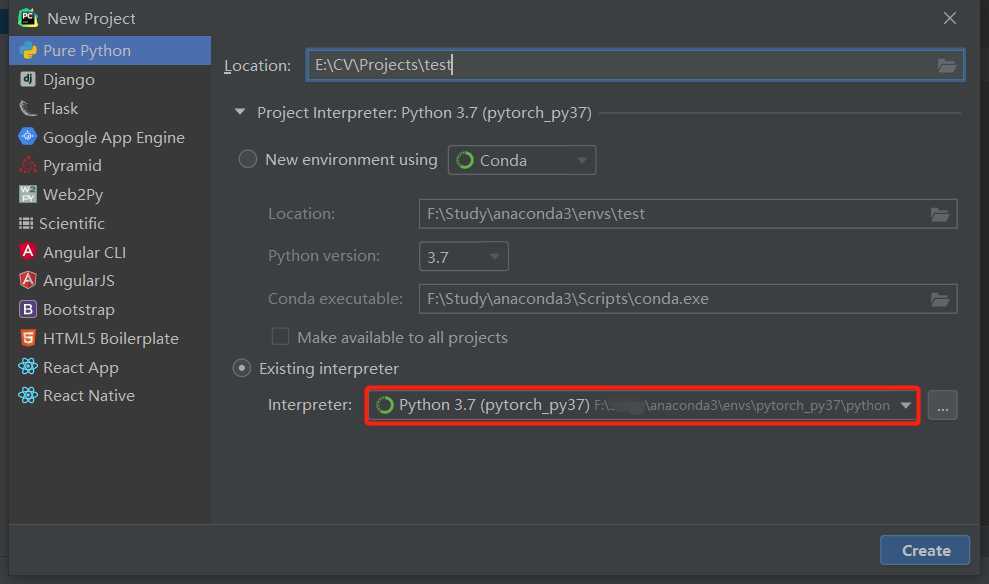Click HTML5 Boilerplate label
Image resolution: width=989 pixels, height=584 pixels.
point(111,339)
